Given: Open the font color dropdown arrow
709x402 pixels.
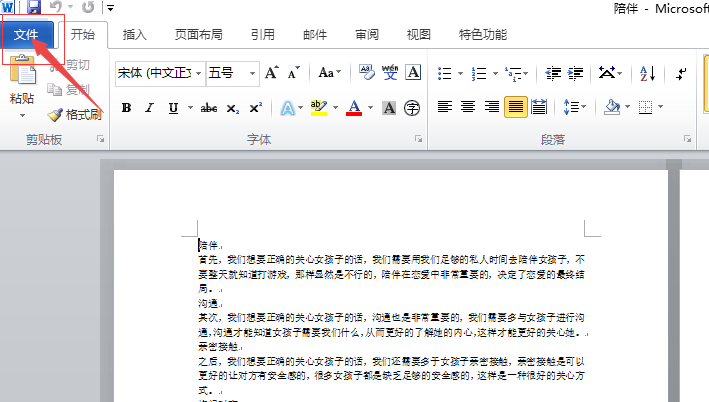Looking at the screenshot, I should 371,108.
